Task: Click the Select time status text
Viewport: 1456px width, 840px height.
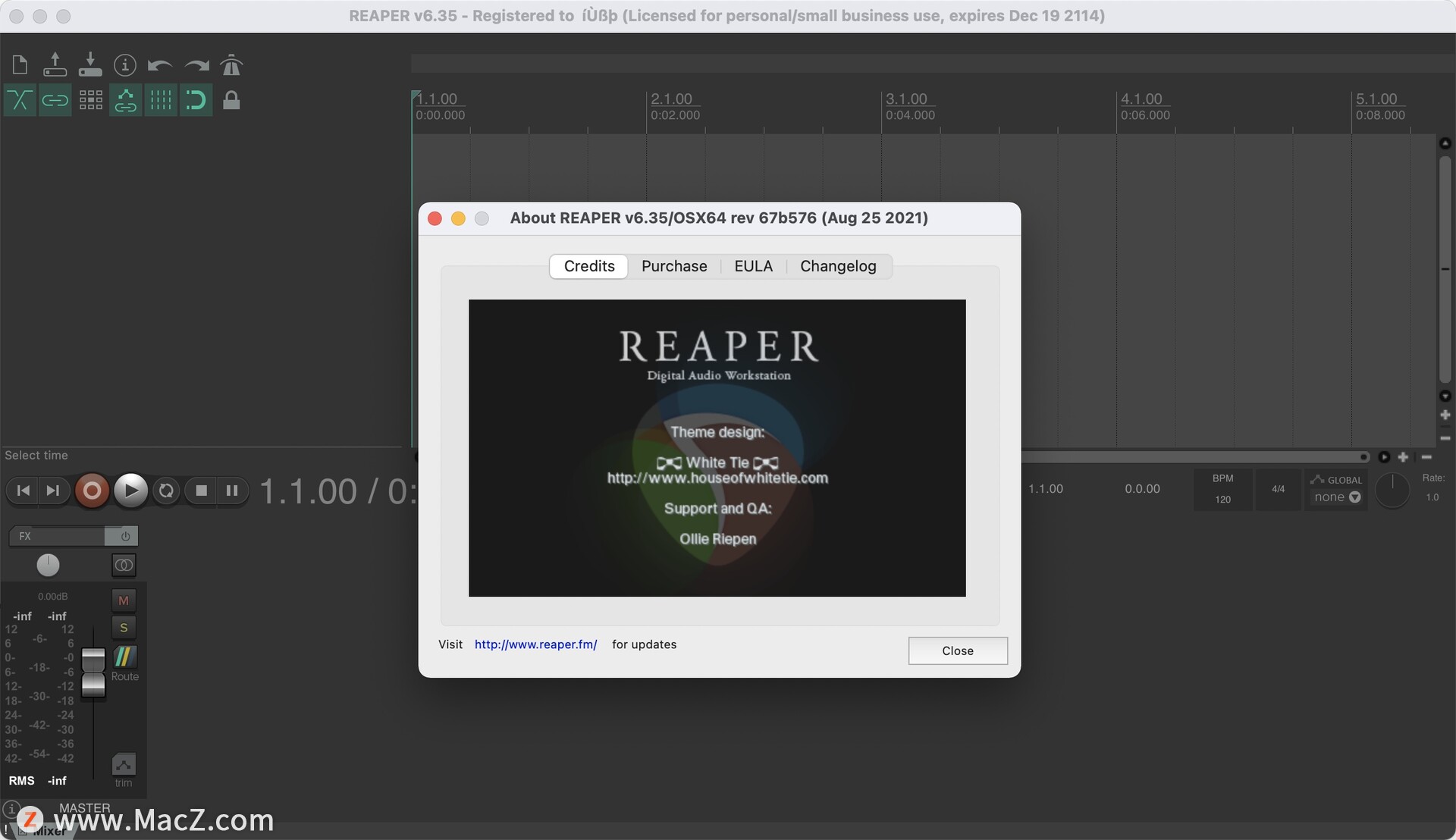Action: coord(36,456)
